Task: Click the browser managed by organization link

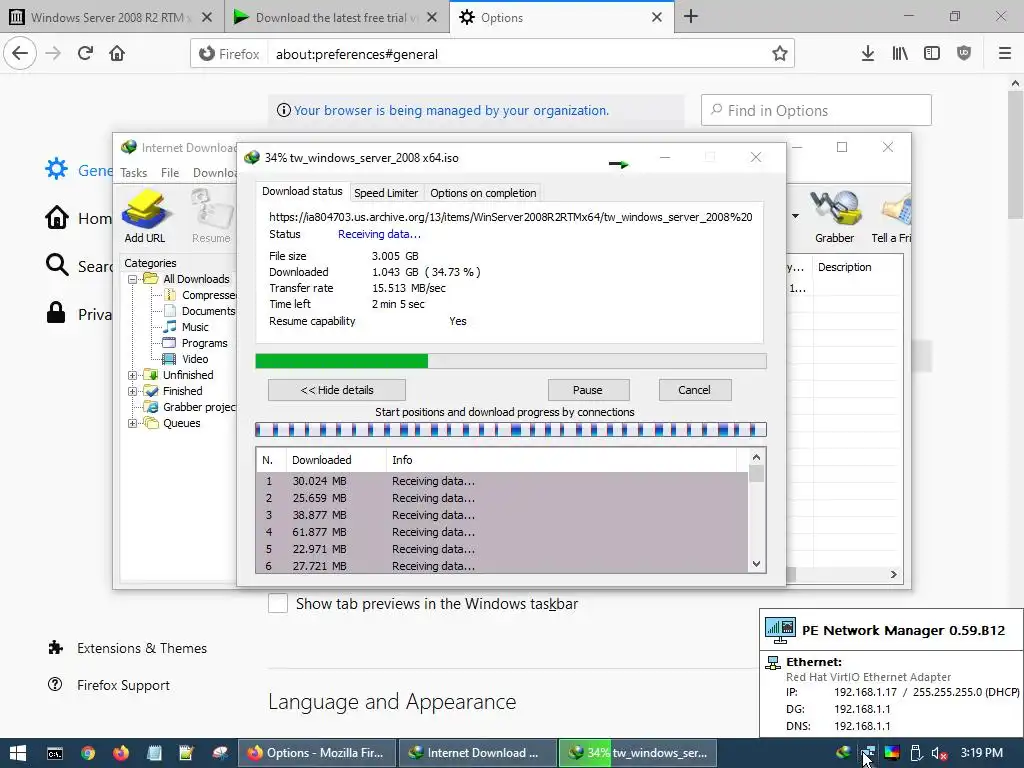Action: tap(451, 110)
